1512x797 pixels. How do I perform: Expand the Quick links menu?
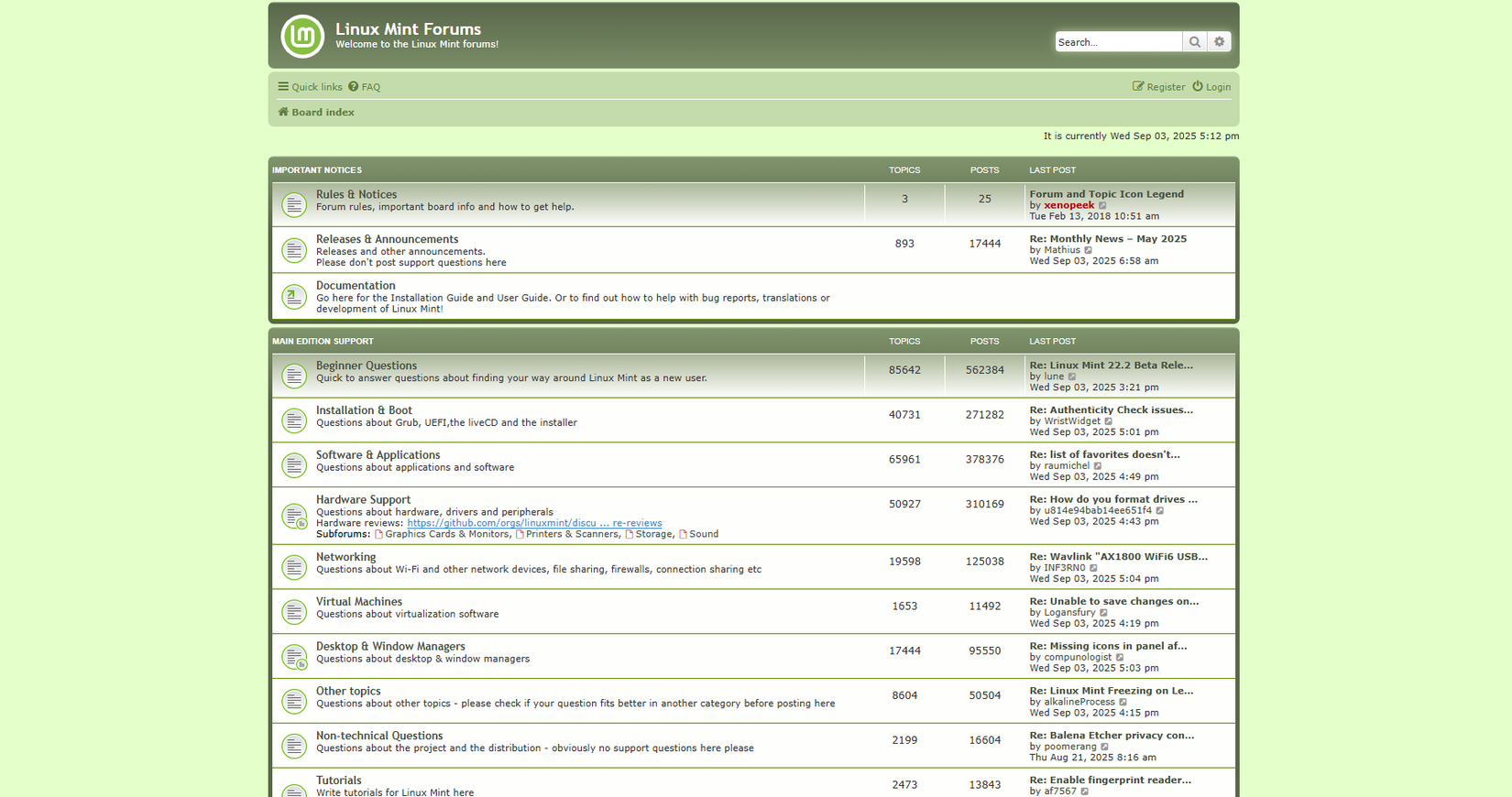(310, 87)
